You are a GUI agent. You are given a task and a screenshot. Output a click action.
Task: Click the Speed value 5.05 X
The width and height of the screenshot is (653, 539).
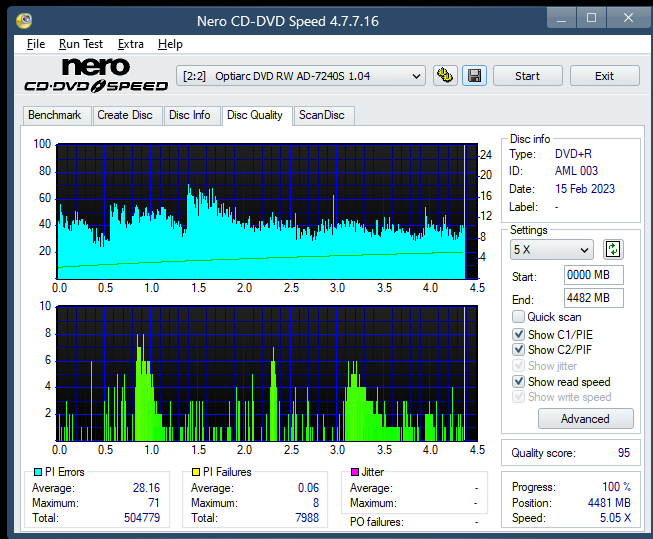click(x=616, y=518)
